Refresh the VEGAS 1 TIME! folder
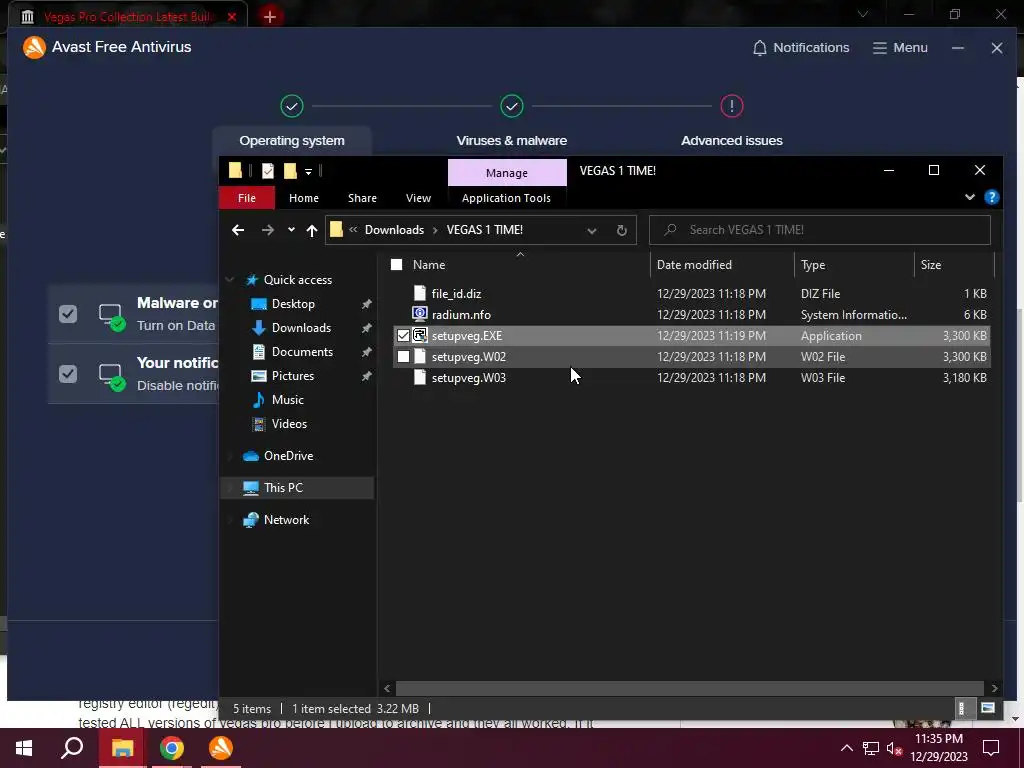The height and width of the screenshot is (768, 1024). point(622,231)
